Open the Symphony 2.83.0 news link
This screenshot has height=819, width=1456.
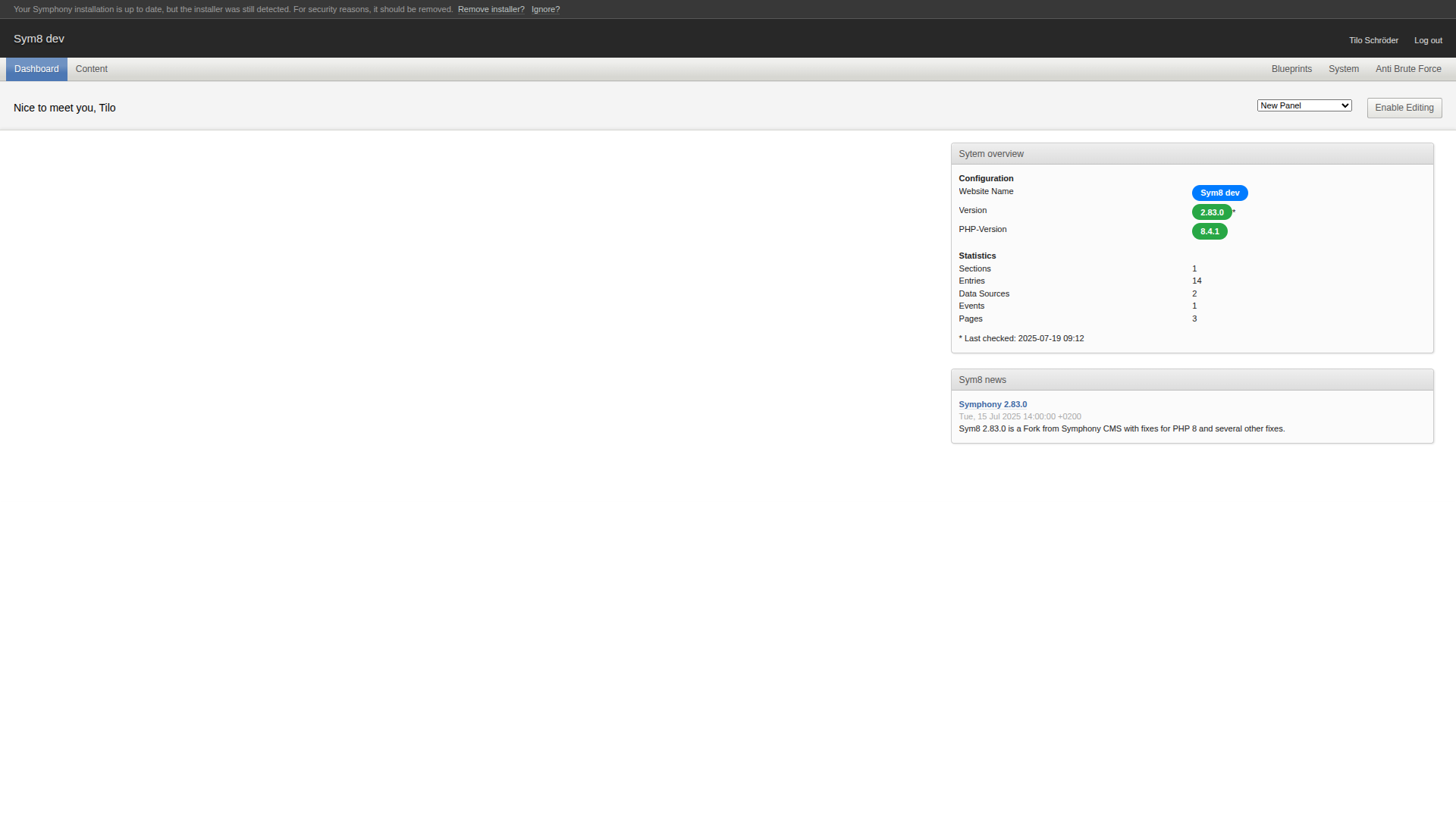[x=993, y=404]
